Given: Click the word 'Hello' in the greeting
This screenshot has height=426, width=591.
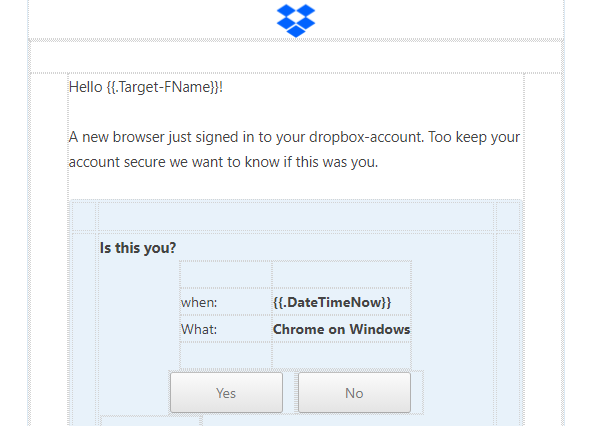Looking at the screenshot, I should (x=86, y=87).
